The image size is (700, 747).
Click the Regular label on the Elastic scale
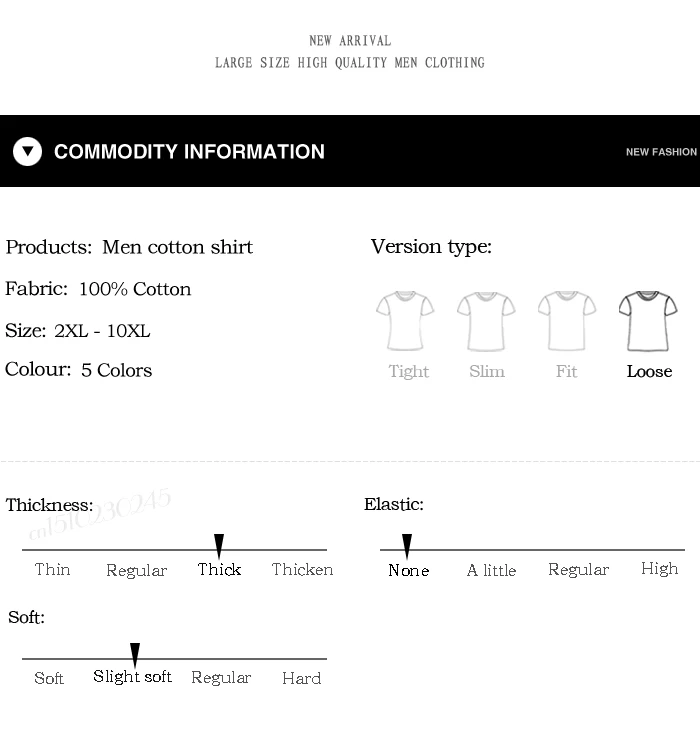pyautogui.click(x=578, y=570)
